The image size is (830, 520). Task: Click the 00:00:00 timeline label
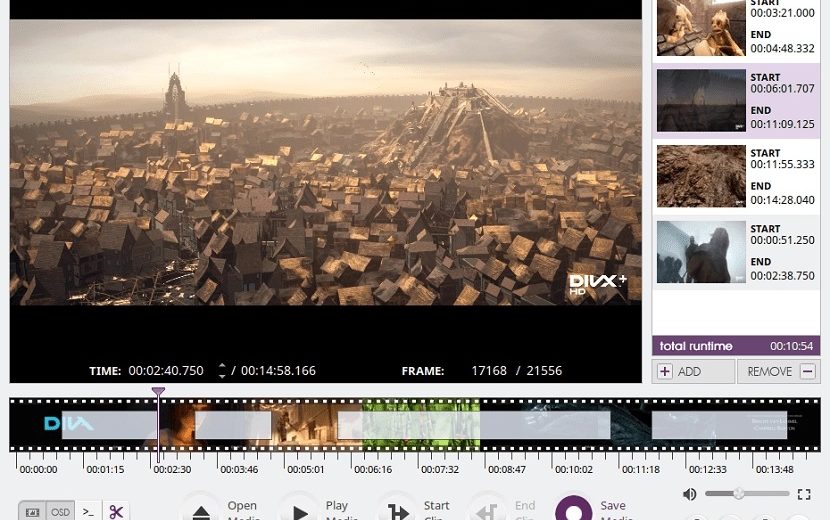(38, 469)
